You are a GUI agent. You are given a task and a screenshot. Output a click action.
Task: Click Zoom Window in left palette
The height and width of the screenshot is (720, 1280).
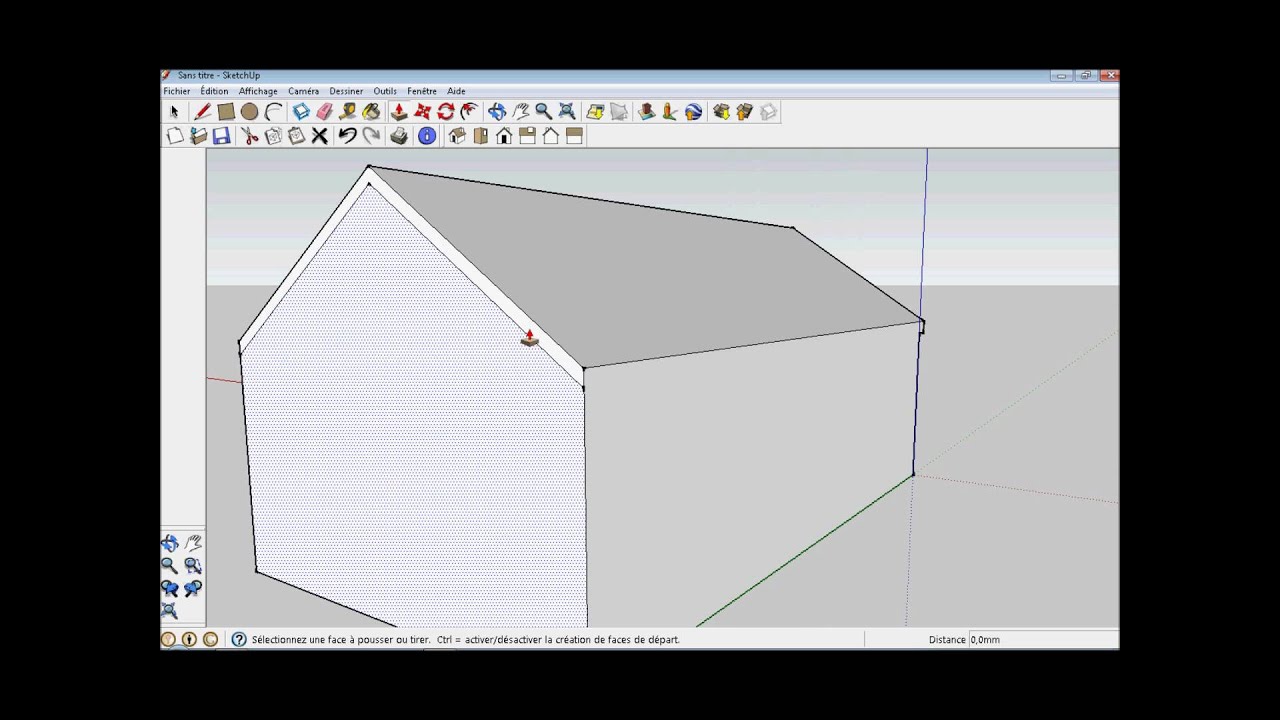click(193, 566)
